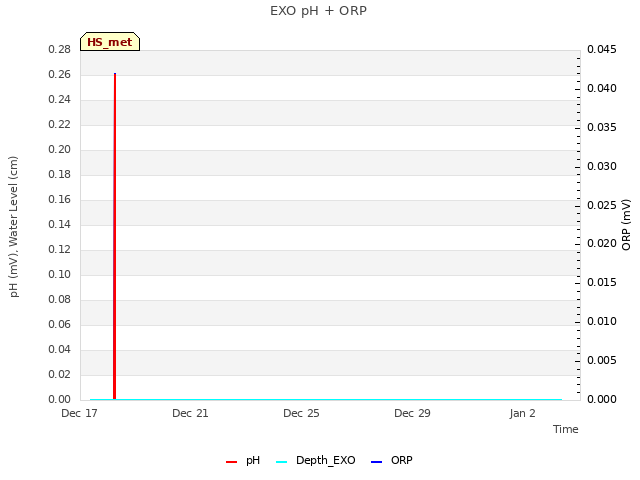640x480 pixels.
Task: Select the pH legend label
Action: tap(253, 460)
